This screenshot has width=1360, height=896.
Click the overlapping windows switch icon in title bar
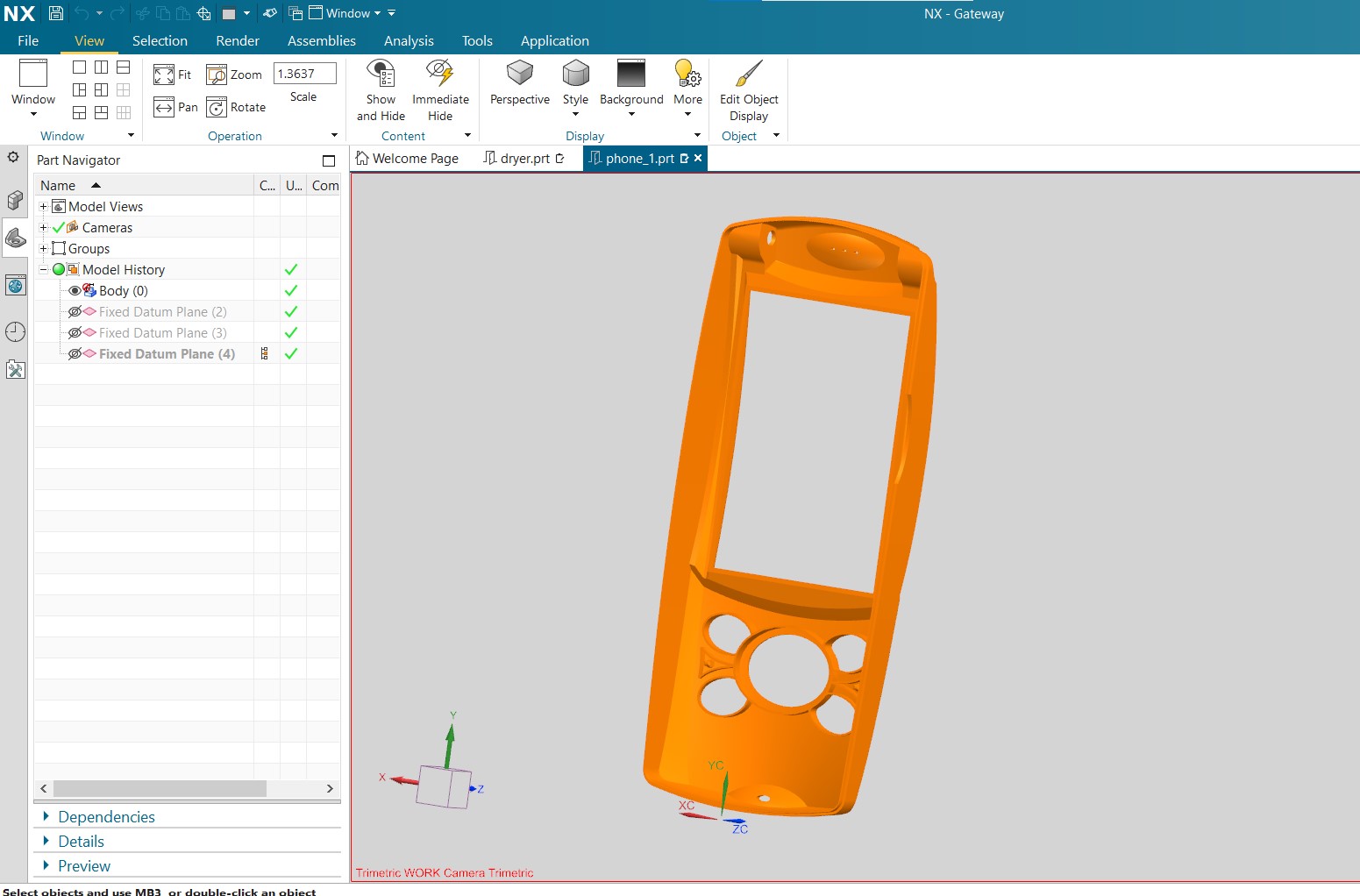point(295,13)
